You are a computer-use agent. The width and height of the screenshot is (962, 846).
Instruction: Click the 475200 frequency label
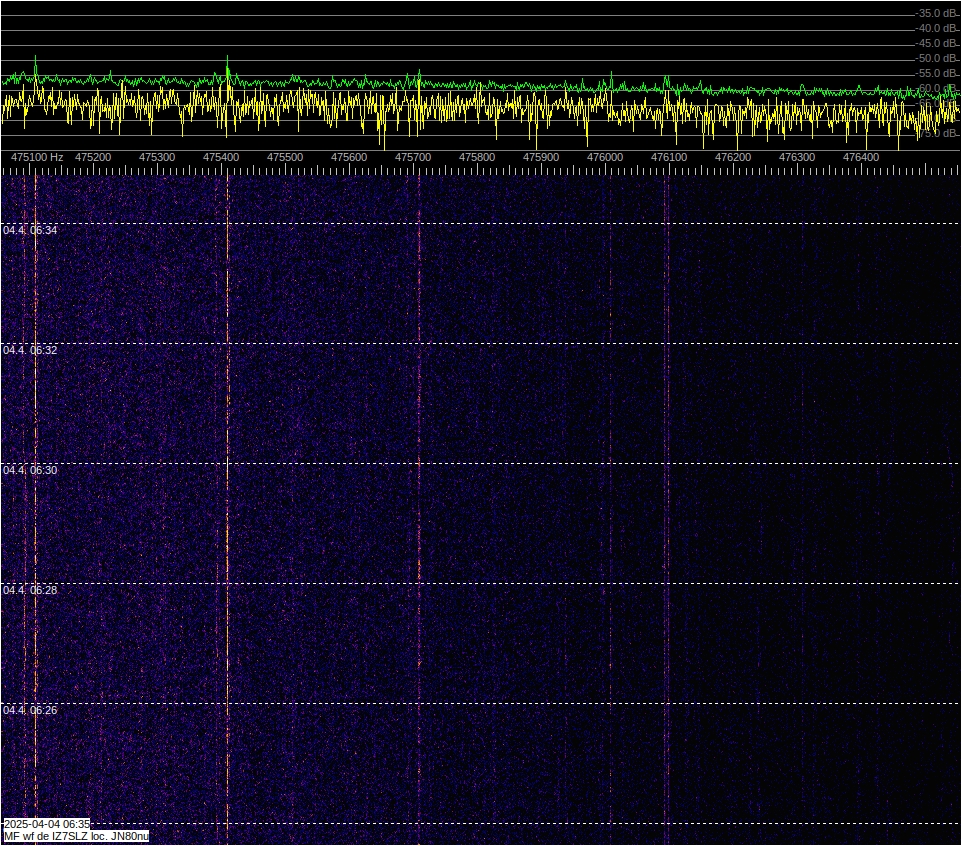93,157
